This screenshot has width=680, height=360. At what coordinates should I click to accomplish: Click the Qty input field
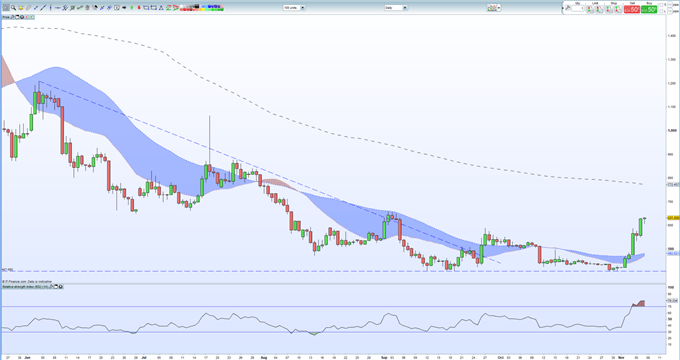click(578, 8)
